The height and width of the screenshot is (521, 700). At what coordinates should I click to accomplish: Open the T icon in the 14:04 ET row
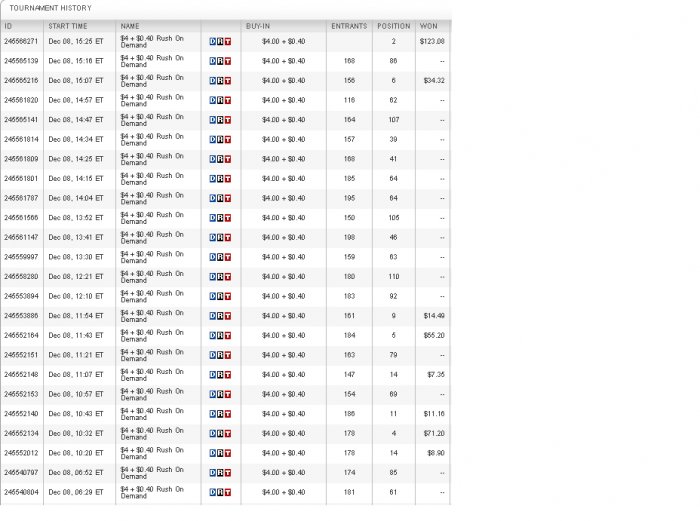[x=228, y=198]
